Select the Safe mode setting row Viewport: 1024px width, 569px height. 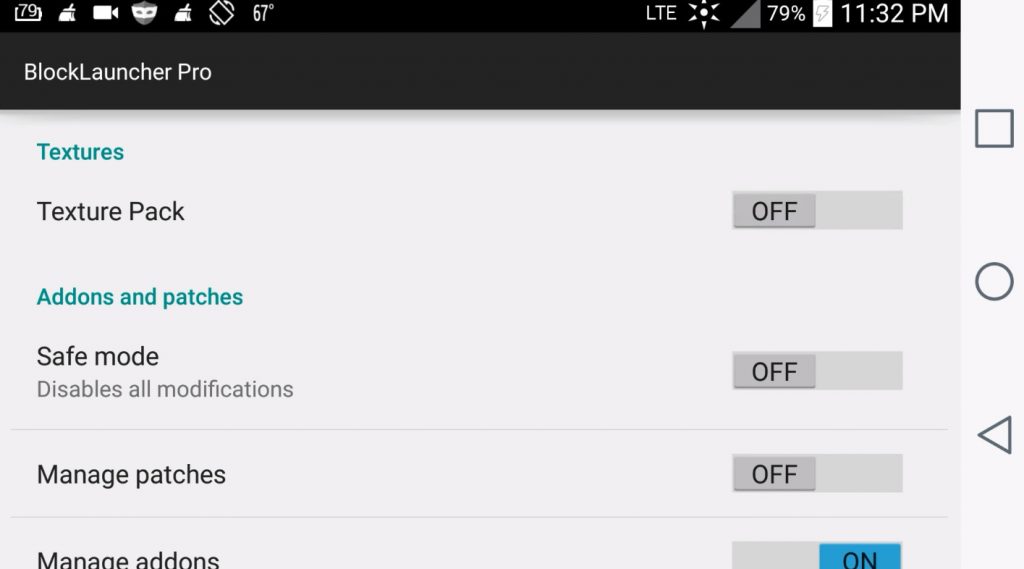click(x=479, y=371)
